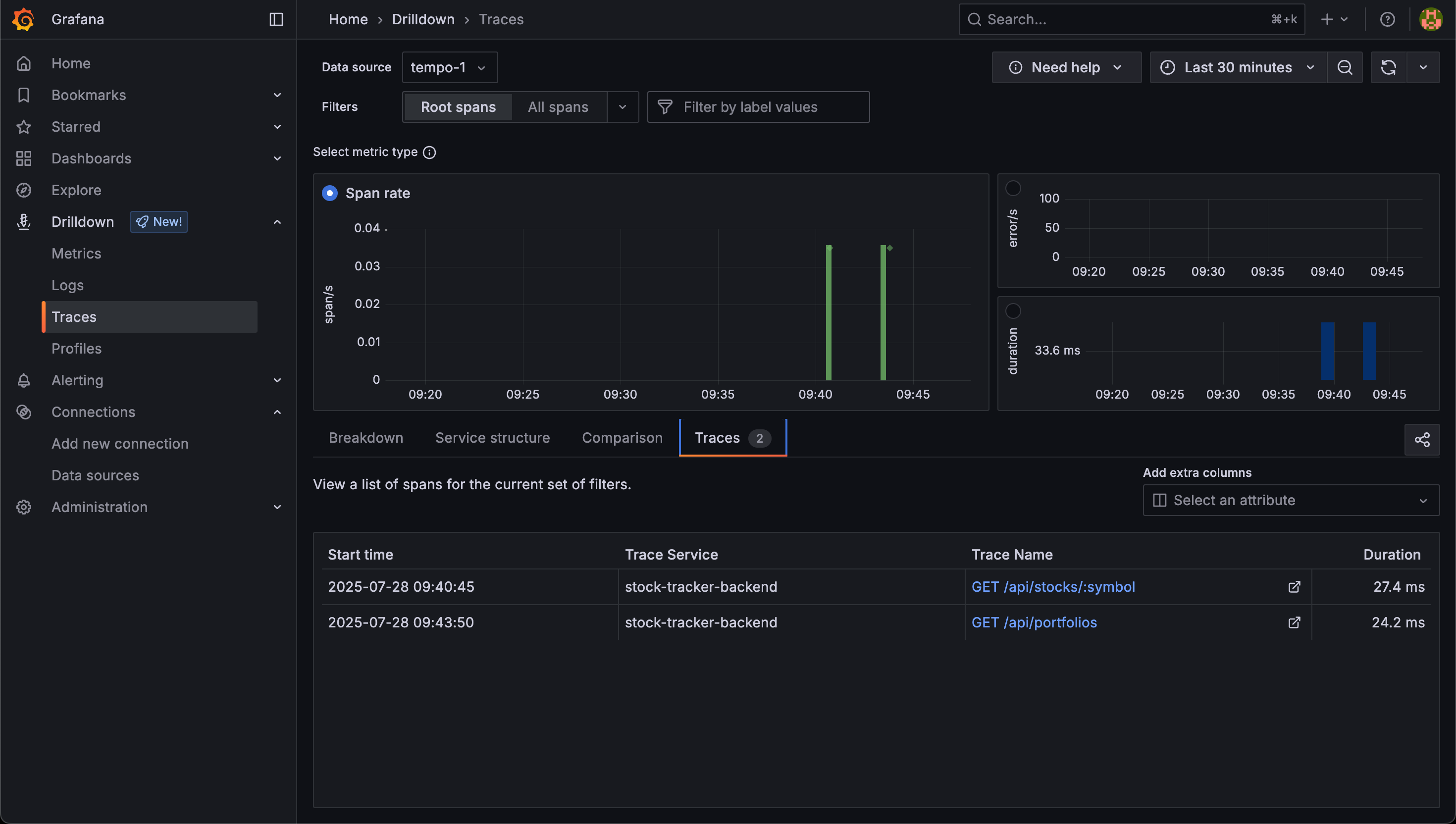Click the plus add new icon
The width and height of the screenshot is (1456, 824).
[x=1326, y=19]
